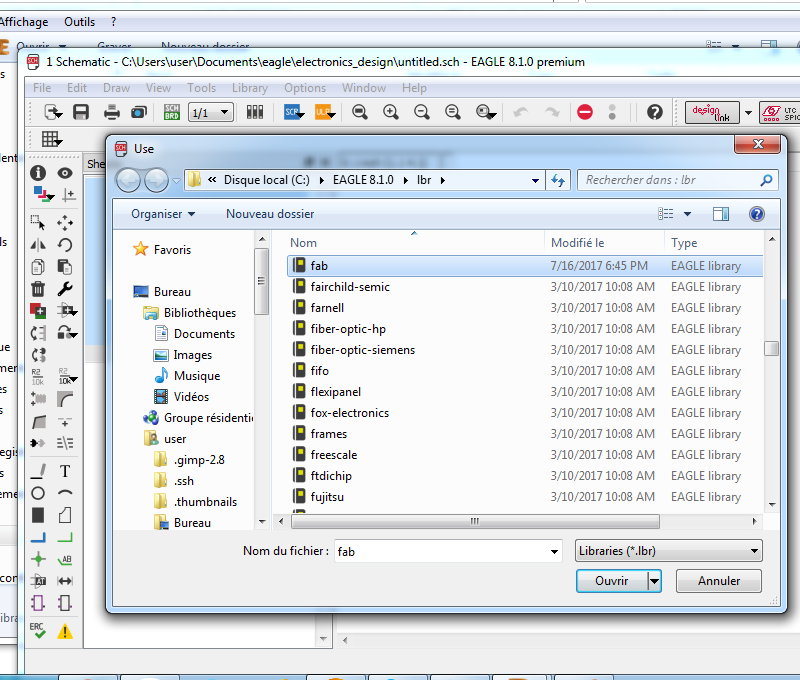Click the Zoom in magnifier

tap(390, 112)
